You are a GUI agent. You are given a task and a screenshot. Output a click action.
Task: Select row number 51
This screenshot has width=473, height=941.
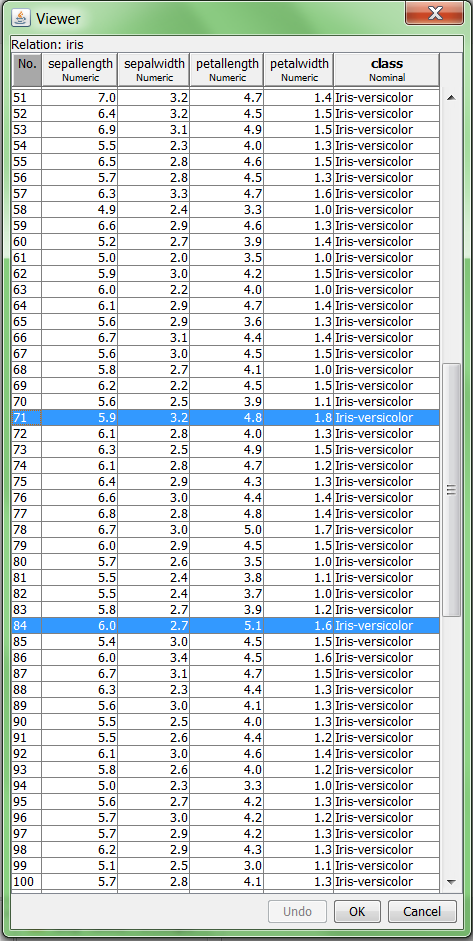pyautogui.click(x=26, y=98)
